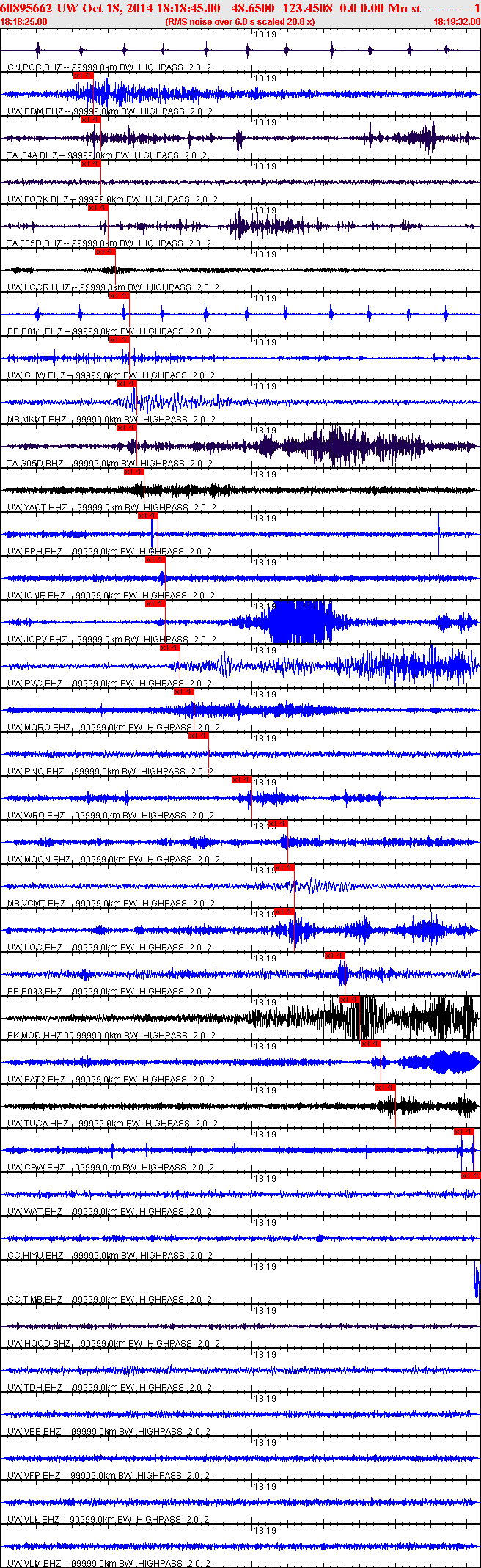Screen dimensions: 481x1568
Task: Click the tall spike on the UW.EPH.EHZ trace
Action: coord(438,534)
